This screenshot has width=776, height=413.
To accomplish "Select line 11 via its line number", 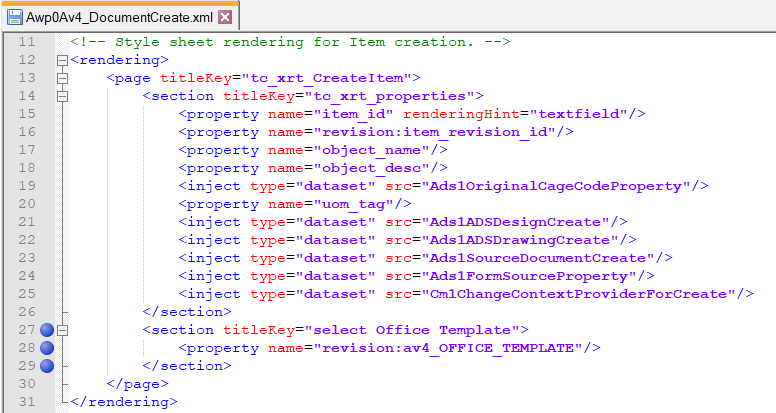I will coord(26,42).
